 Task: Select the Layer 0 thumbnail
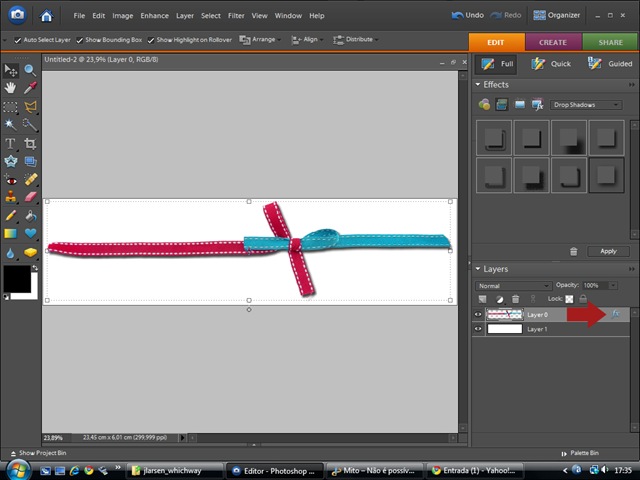point(505,314)
